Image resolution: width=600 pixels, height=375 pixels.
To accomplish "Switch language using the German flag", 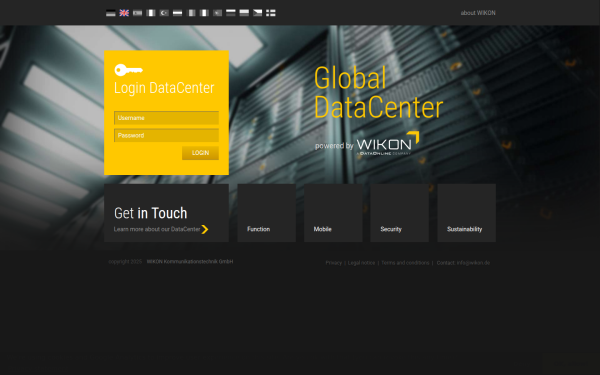I will [x=111, y=13].
